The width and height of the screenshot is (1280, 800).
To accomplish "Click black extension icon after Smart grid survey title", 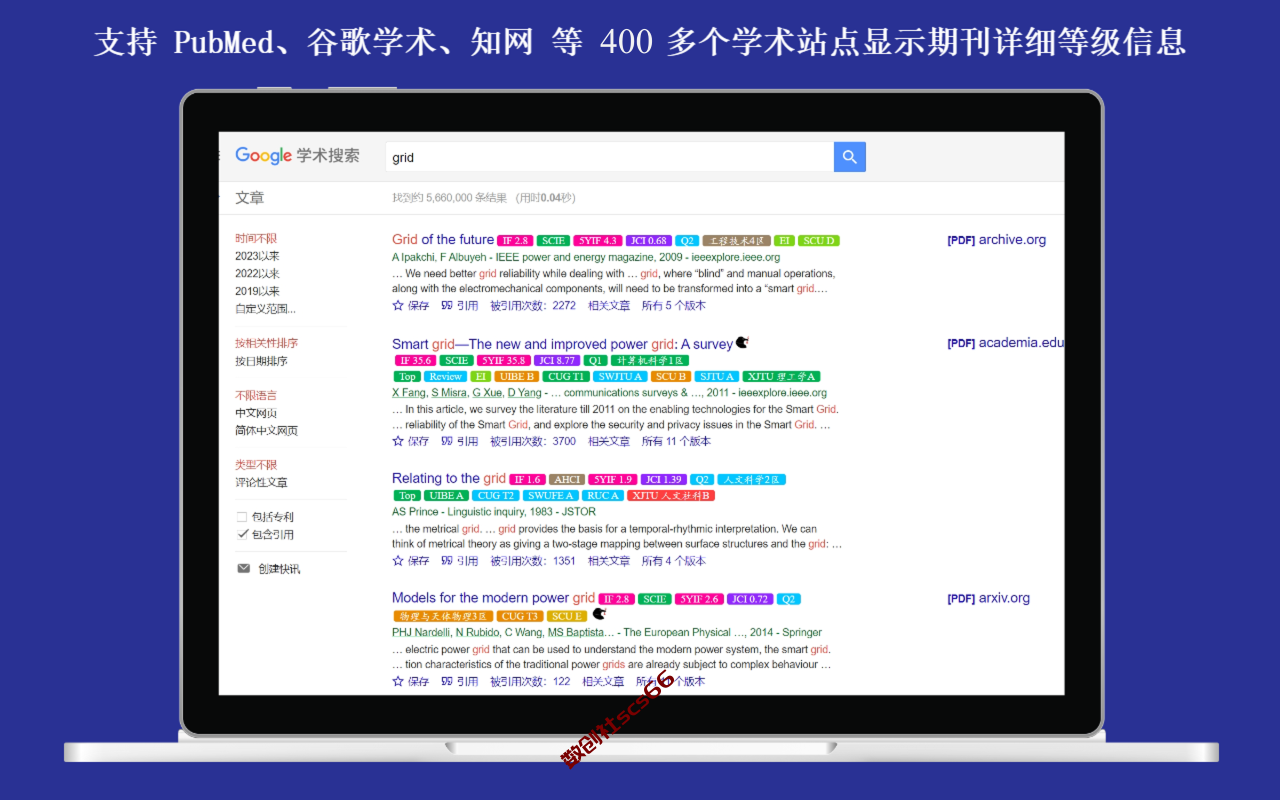I will point(742,343).
